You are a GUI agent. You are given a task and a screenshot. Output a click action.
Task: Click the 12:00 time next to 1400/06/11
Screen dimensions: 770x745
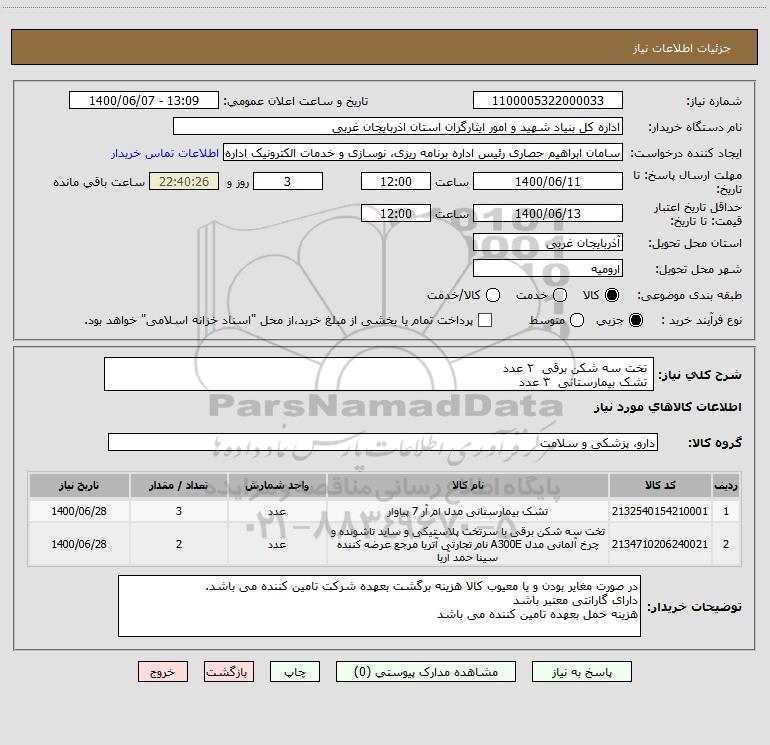396,181
